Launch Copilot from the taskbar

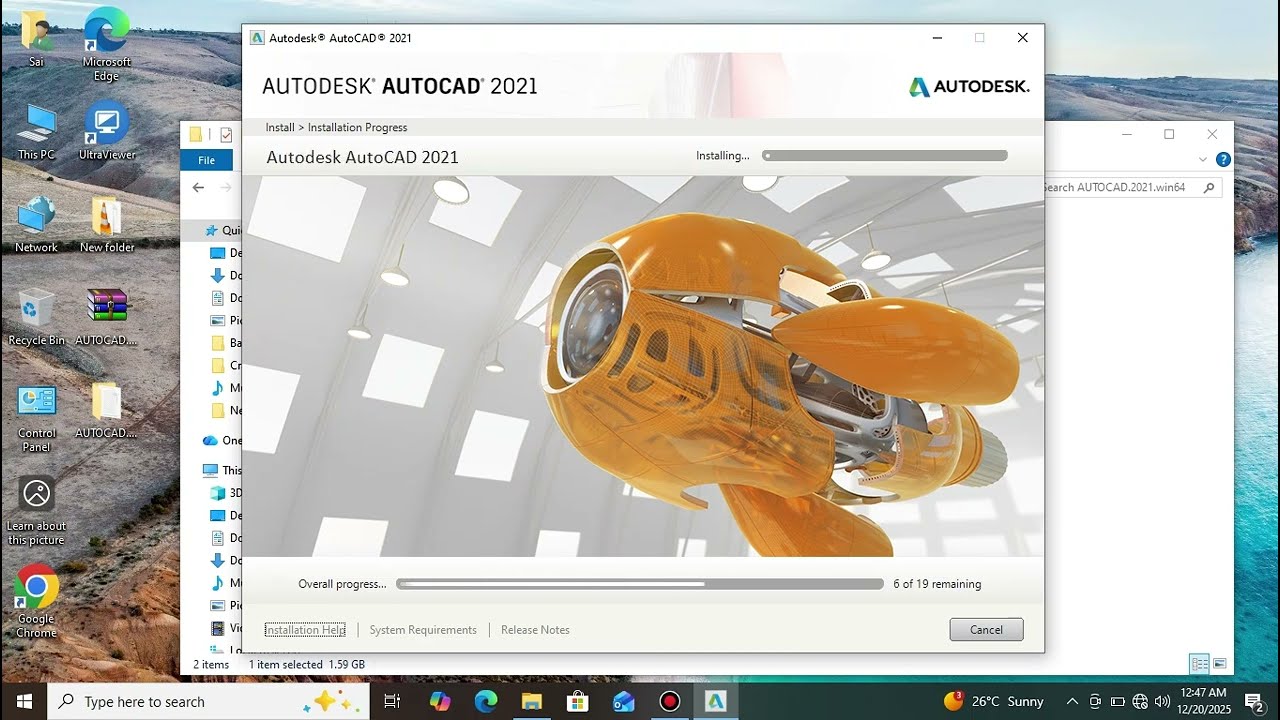pyautogui.click(x=440, y=701)
